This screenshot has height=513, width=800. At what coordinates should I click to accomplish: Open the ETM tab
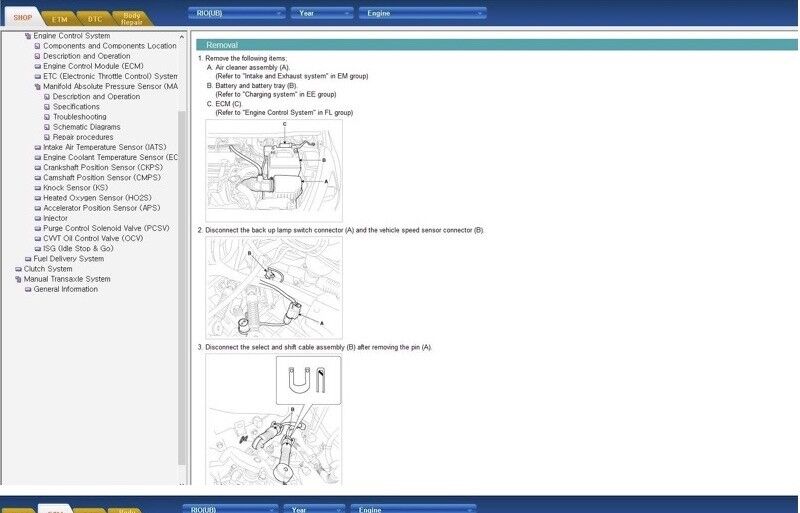[60, 17]
